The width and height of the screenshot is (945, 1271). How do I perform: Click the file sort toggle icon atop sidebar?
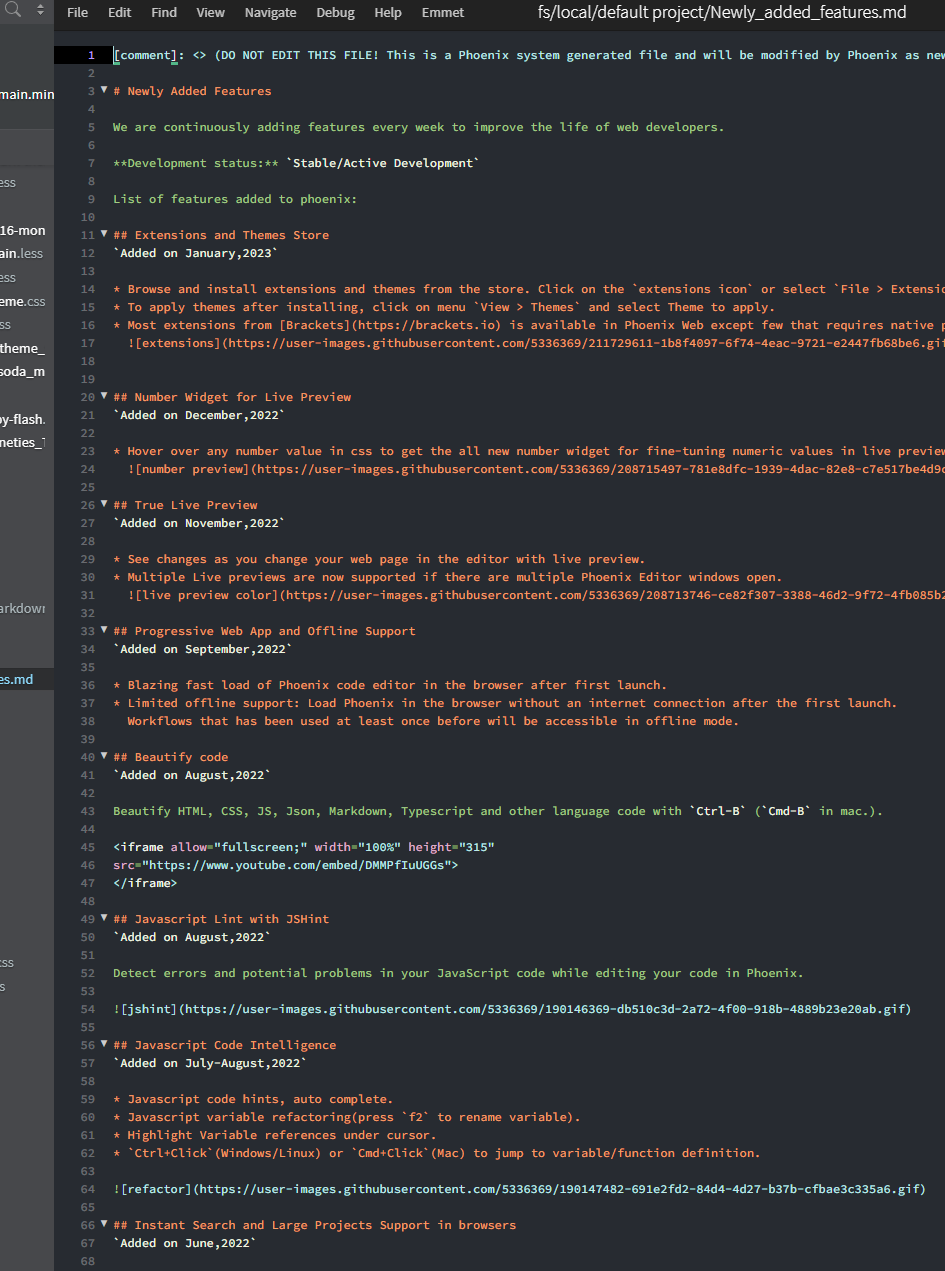[38, 9]
